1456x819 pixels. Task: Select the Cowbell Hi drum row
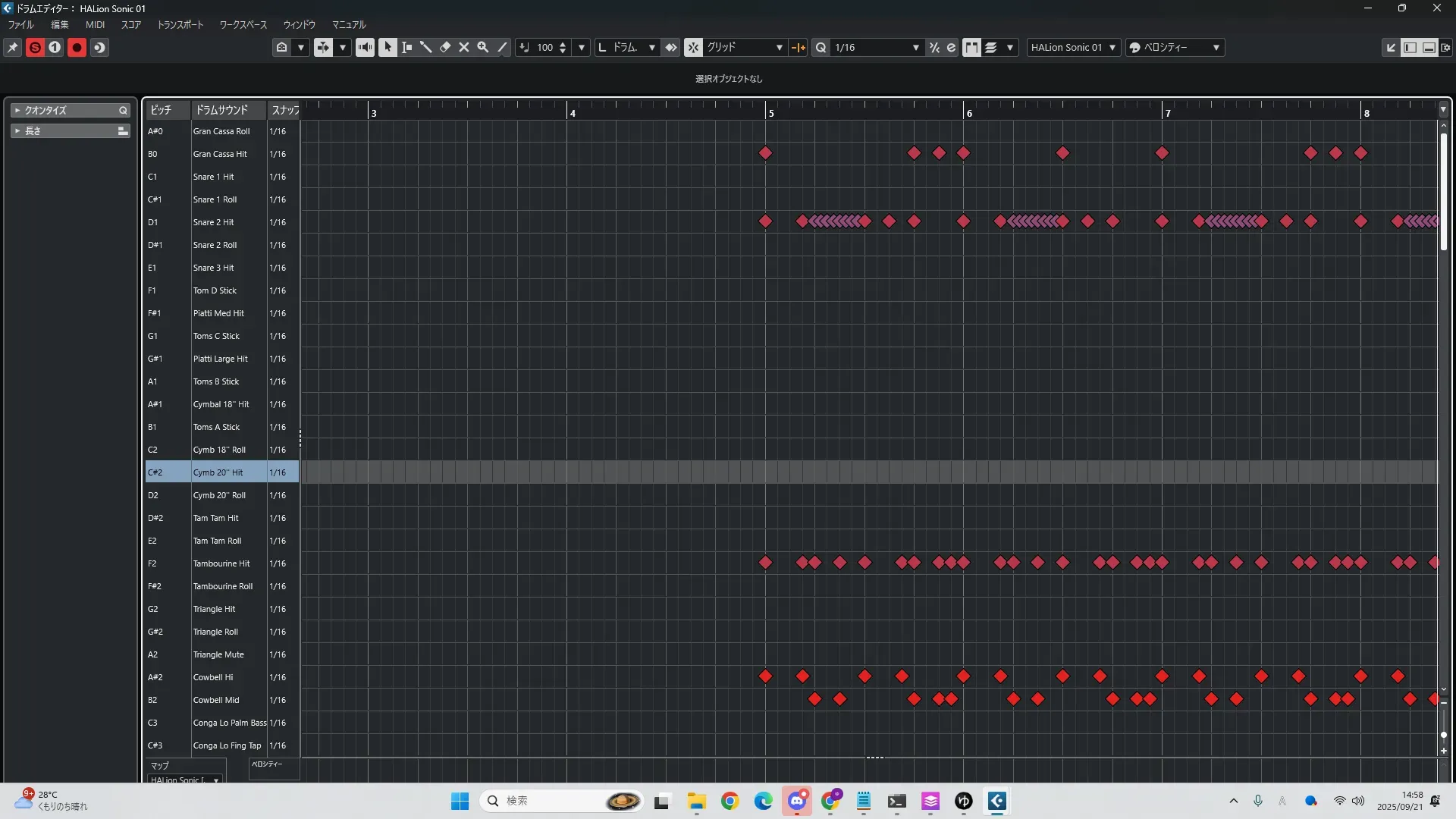click(213, 677)
